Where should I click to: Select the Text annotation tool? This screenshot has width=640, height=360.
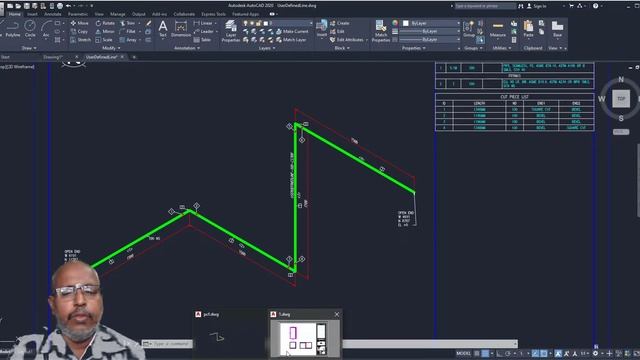(162, 29)
